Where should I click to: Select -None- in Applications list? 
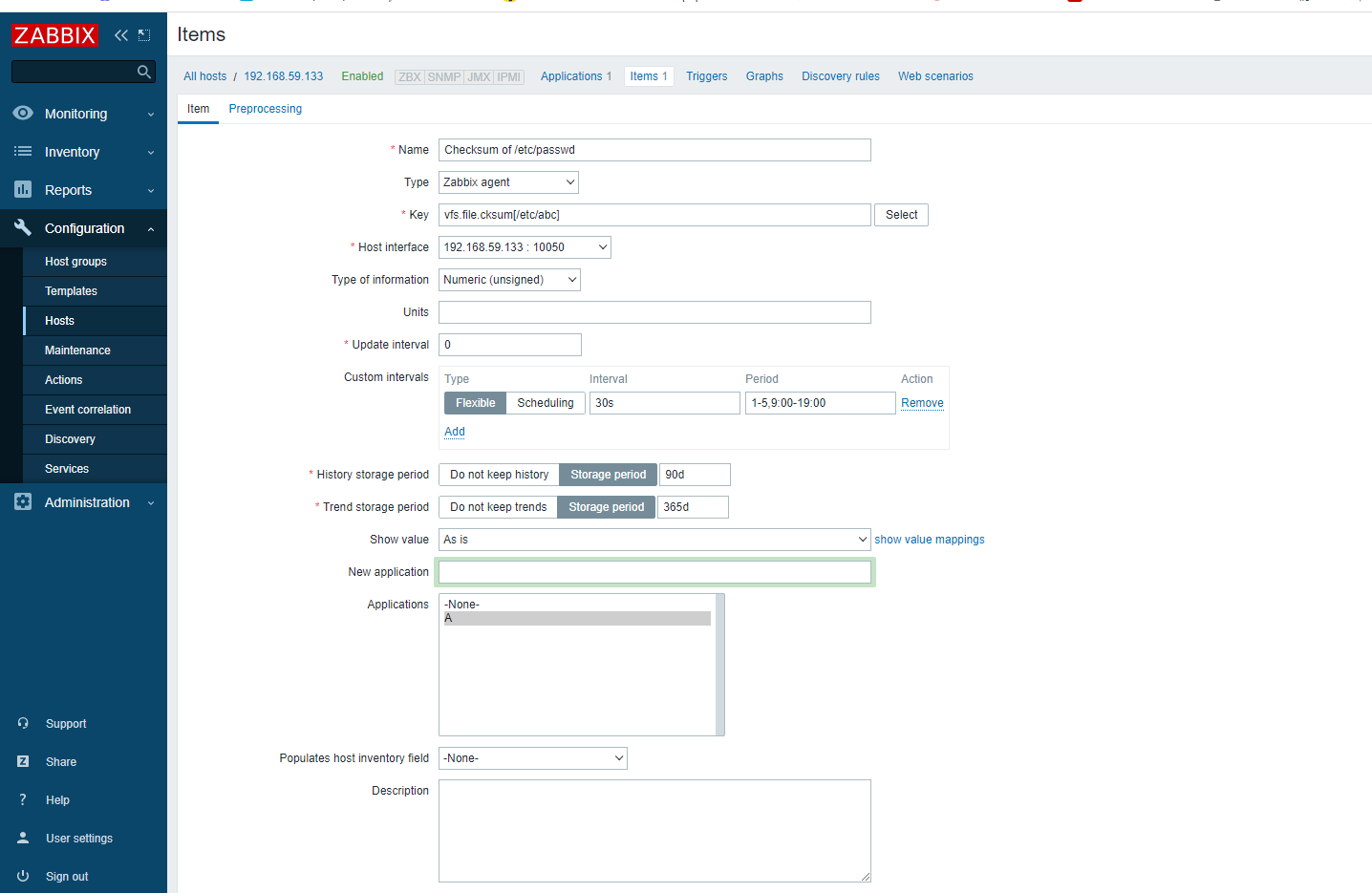pyautogui.click(x=577, y=605)
